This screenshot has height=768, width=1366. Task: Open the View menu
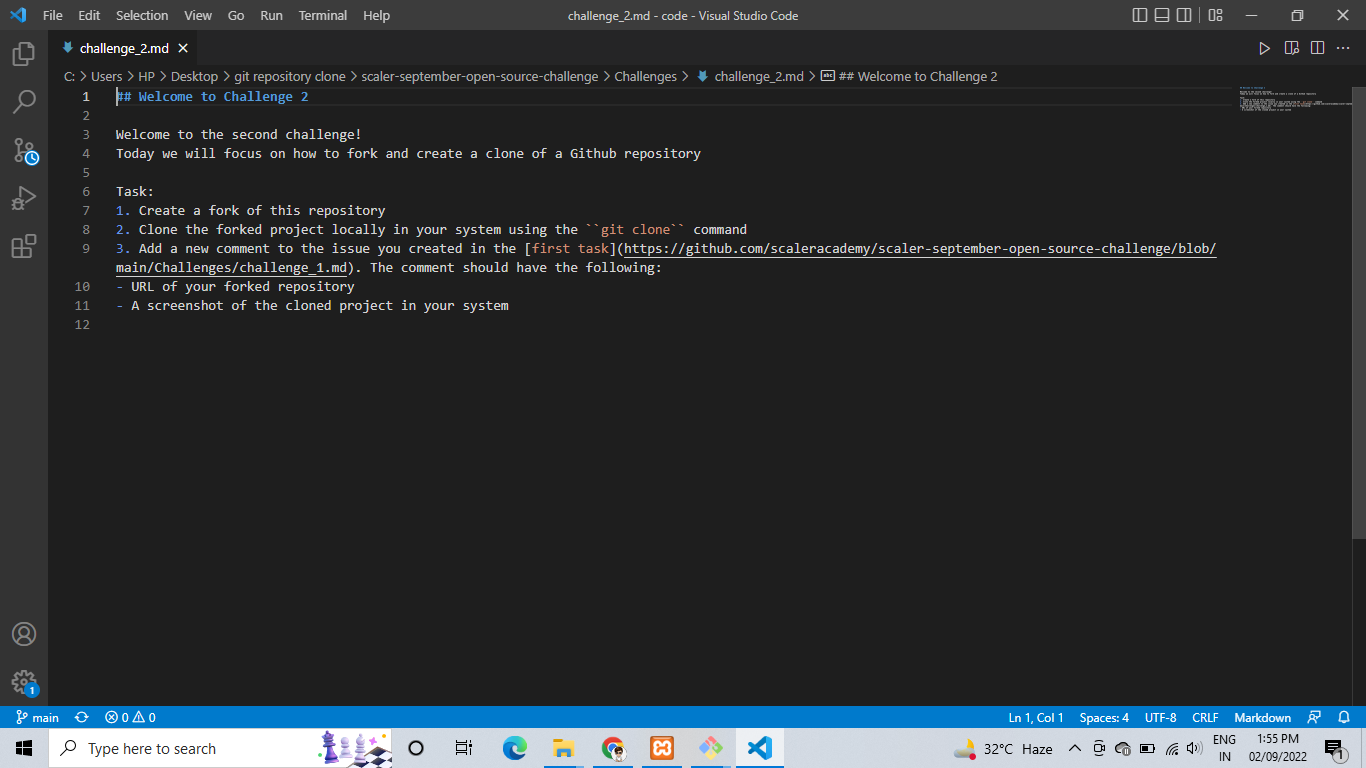198,15
